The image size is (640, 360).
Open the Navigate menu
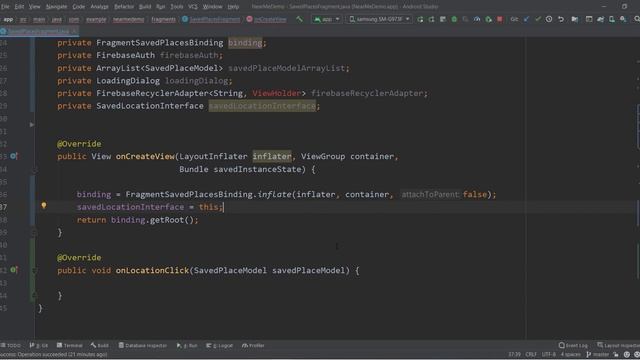(56, 7)
